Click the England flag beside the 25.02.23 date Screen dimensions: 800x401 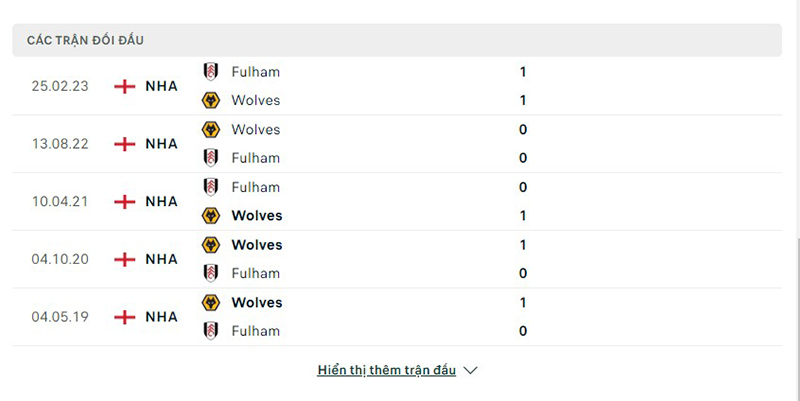coord(125,86)
